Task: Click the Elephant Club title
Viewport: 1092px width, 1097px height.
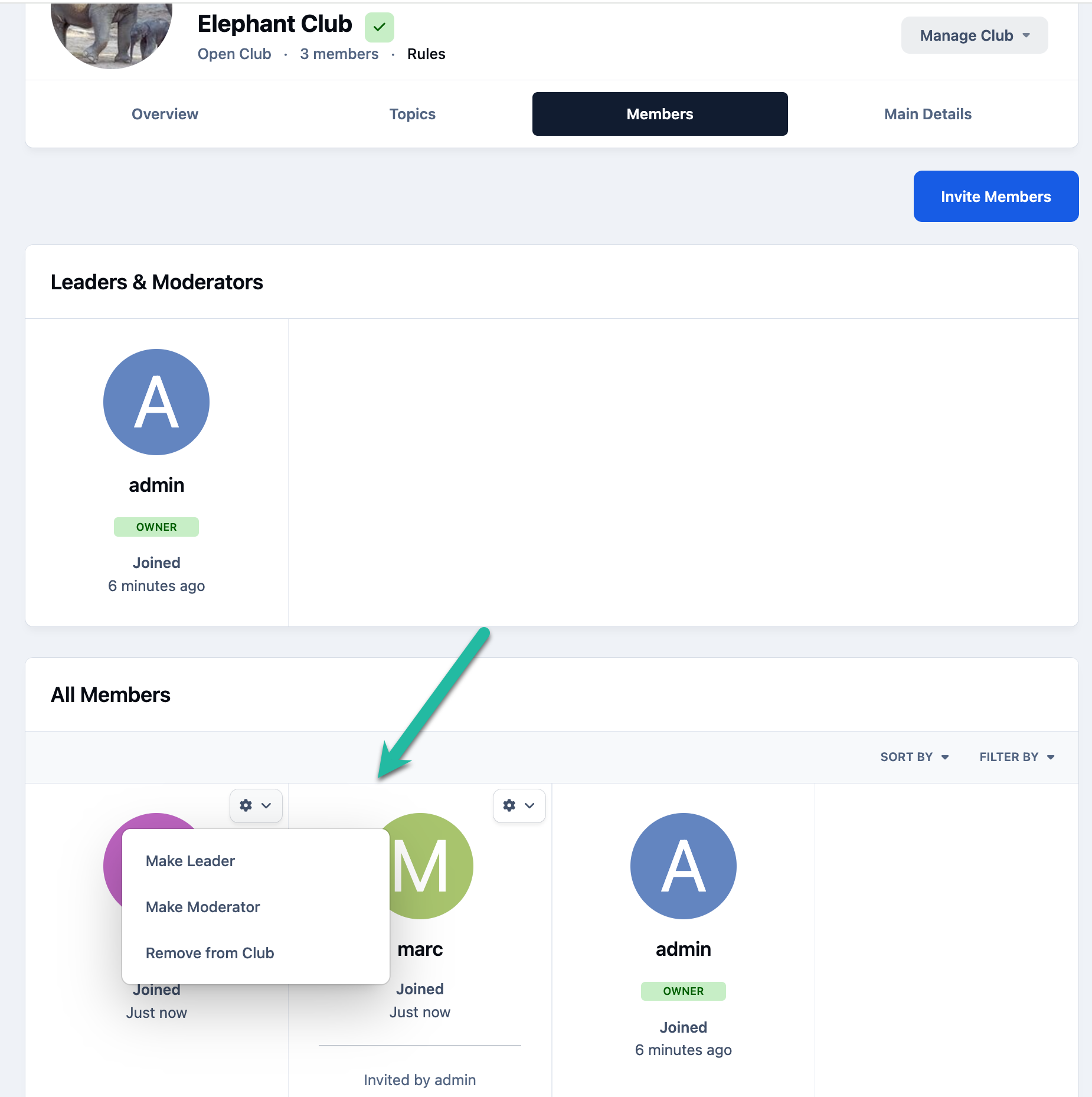Action: coord(274,24)
